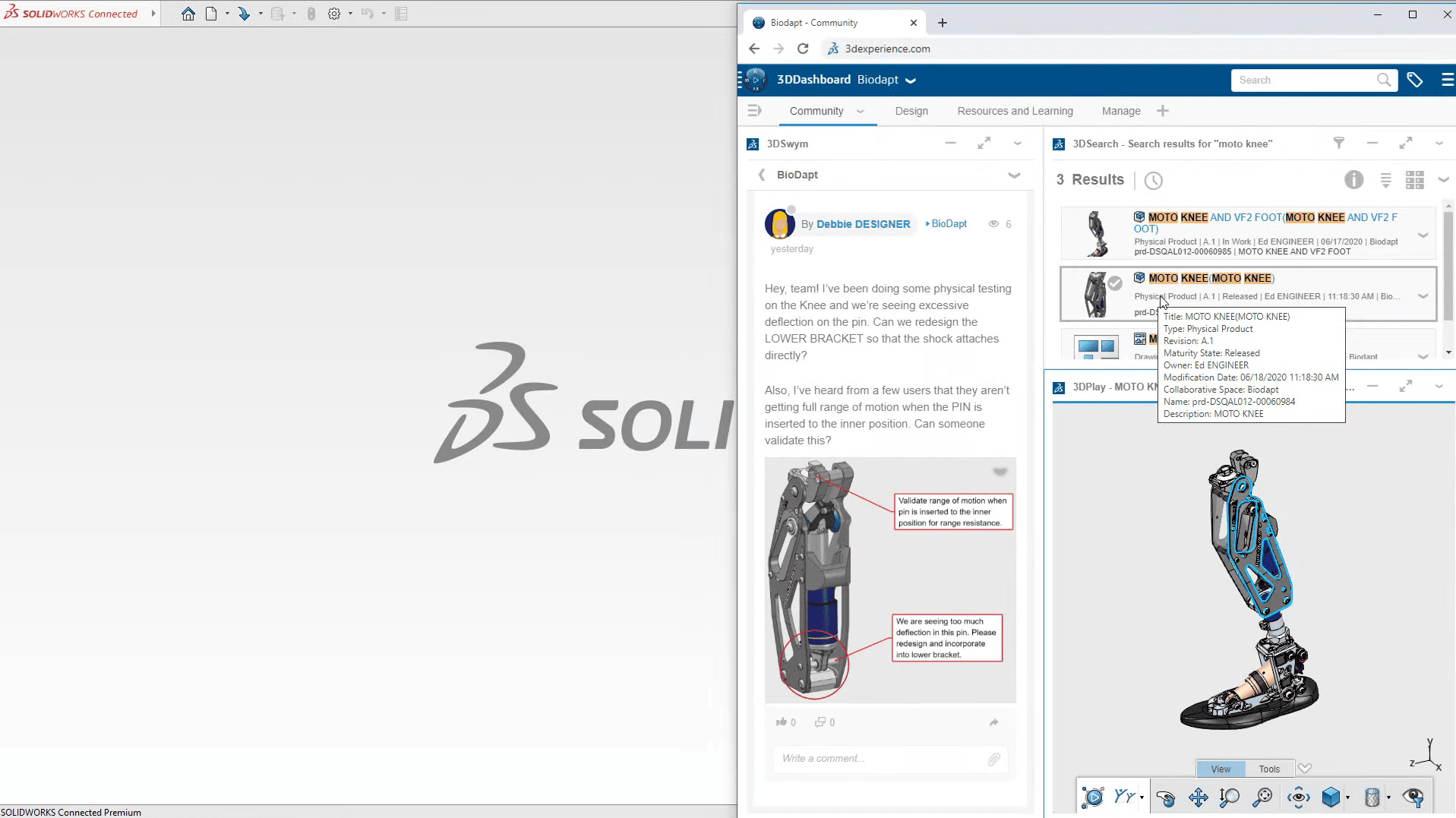Image resolution: width=1456 pixels, height=818 pixels.
Task: Open the Resources and Learning tab
Action: tap(1015, 111)
